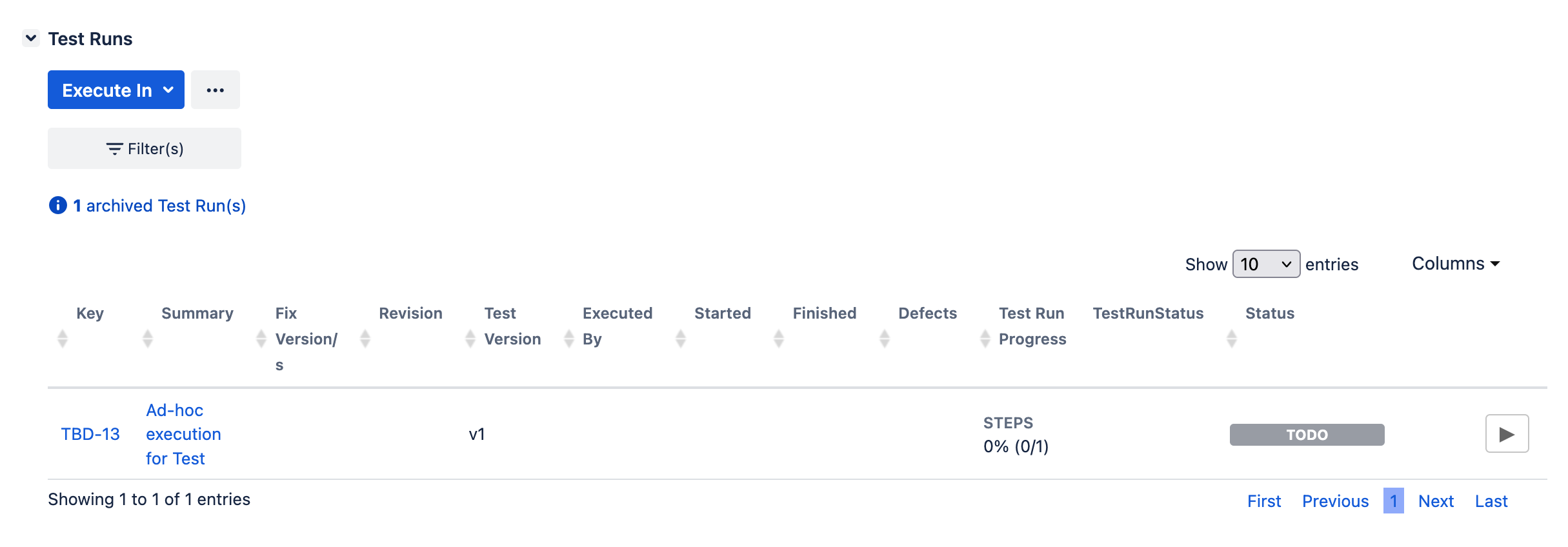The width and height of the screenshot is (1568, 547).
Task: Sort by the Test Version column
Action: (x=512, y=326)
